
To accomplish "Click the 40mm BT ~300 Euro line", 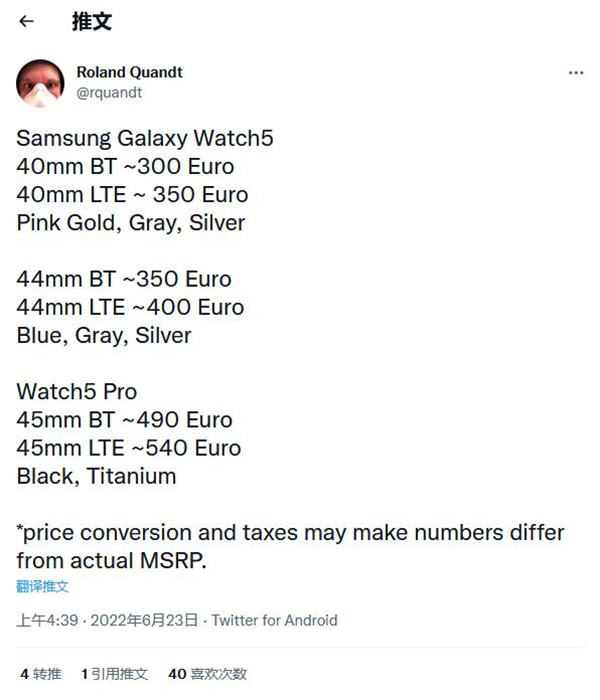I will pyautogui.click(x=125, y=166).
